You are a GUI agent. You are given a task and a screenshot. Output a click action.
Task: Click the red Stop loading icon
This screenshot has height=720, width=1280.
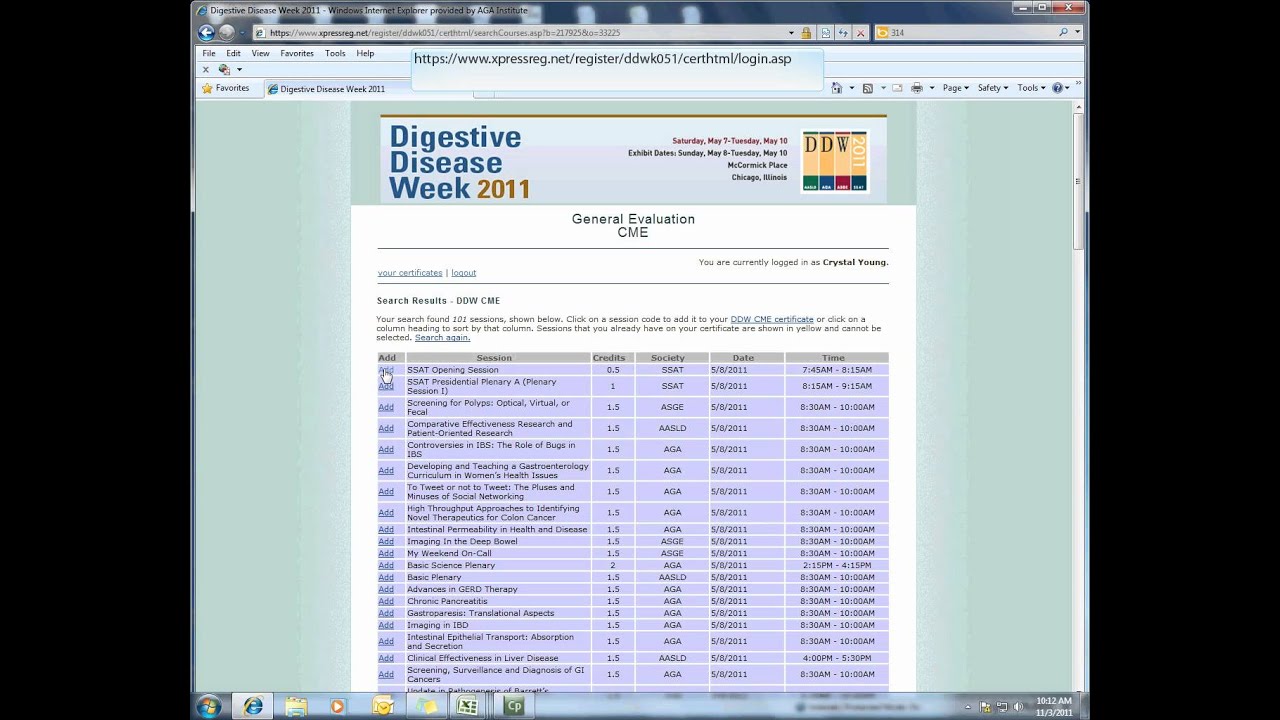coord(861,33)
